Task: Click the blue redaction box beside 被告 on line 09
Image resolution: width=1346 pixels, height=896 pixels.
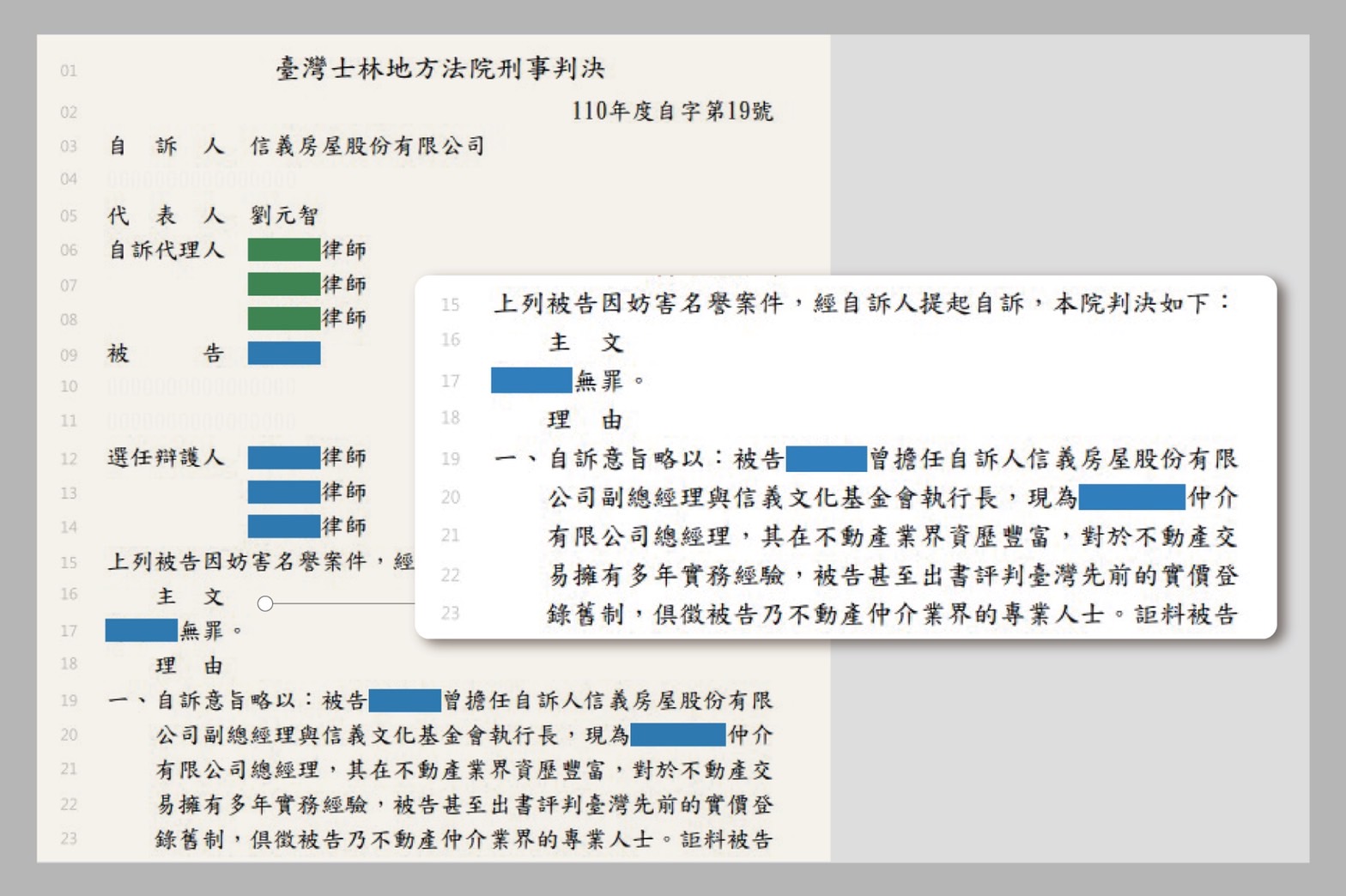Action: [283, 354]
